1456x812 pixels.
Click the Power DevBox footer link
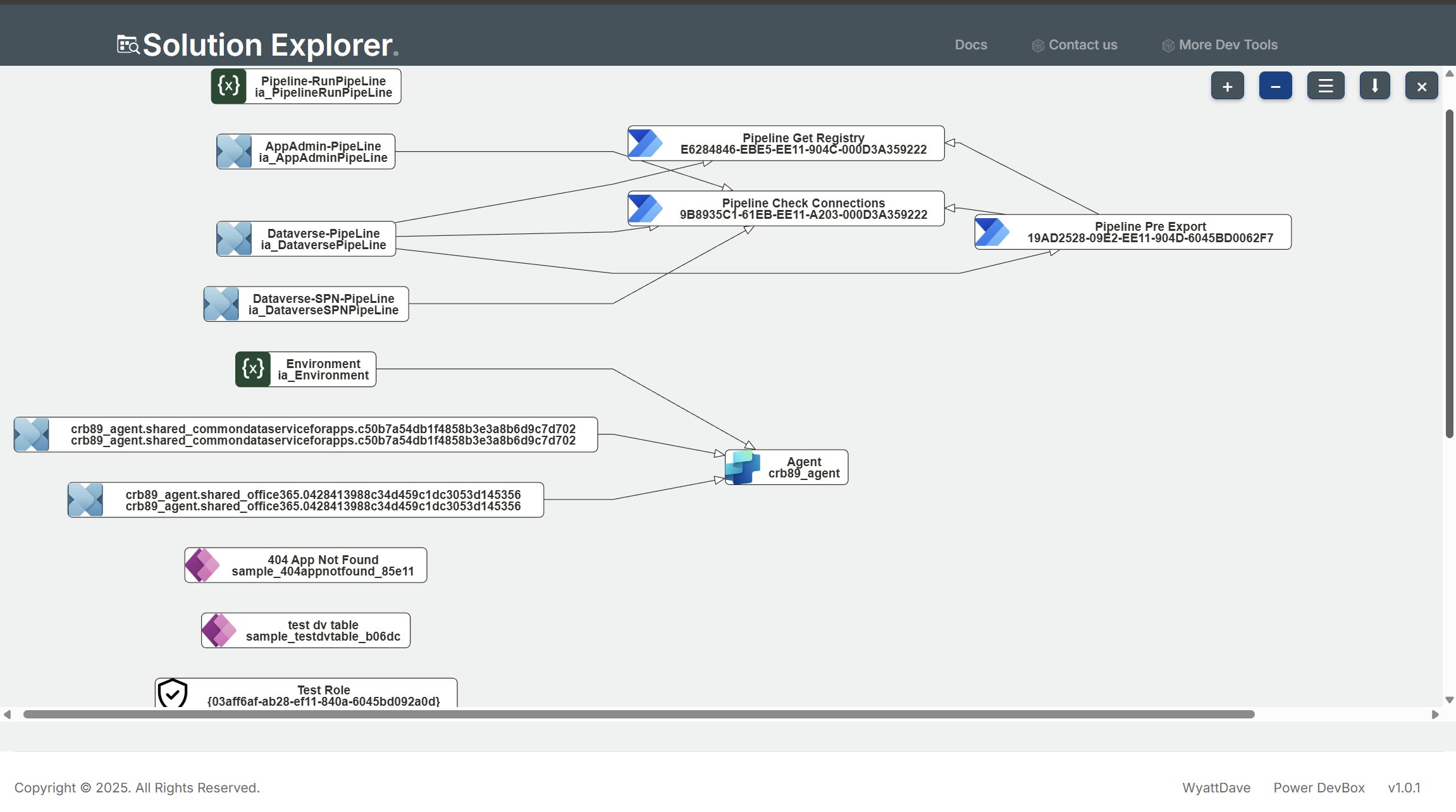pos(1319,787)
